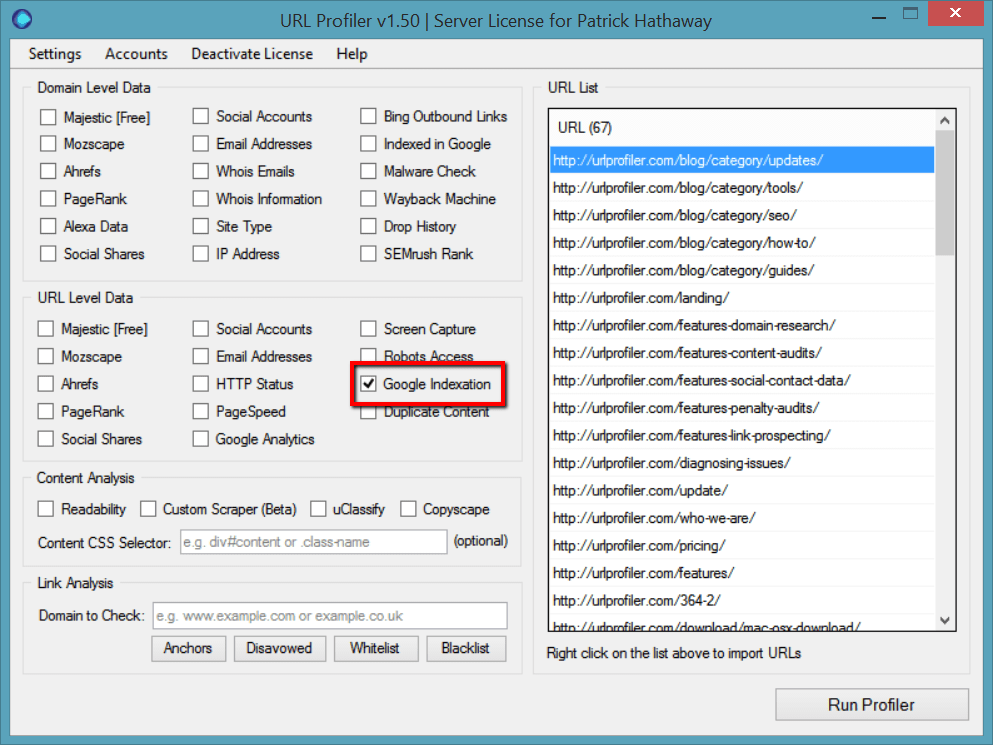Click the URL Profiler app icon in title bar

[22, 20]
